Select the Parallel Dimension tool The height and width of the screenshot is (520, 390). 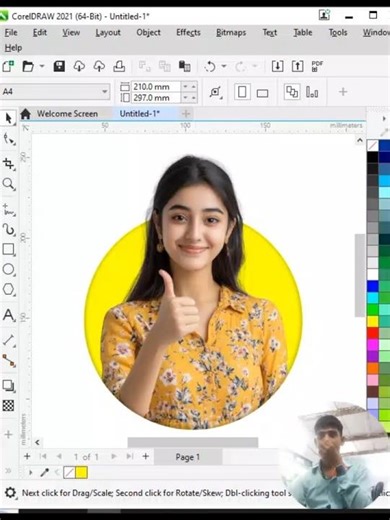tap(8, 340)
